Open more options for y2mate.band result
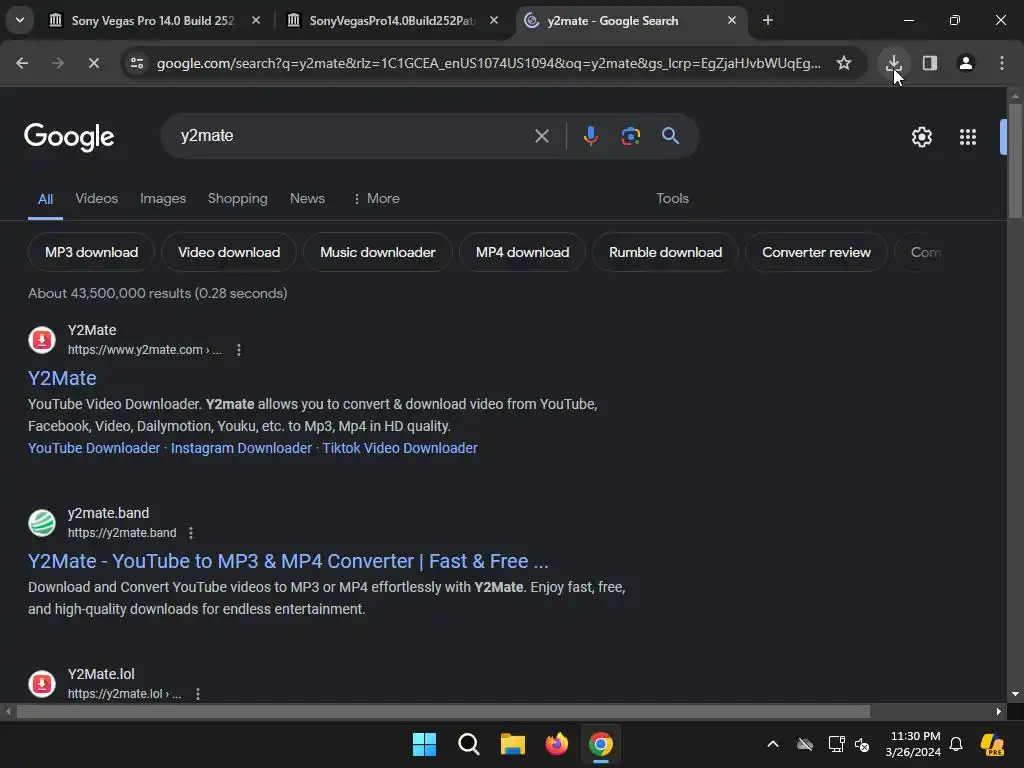 191,533
